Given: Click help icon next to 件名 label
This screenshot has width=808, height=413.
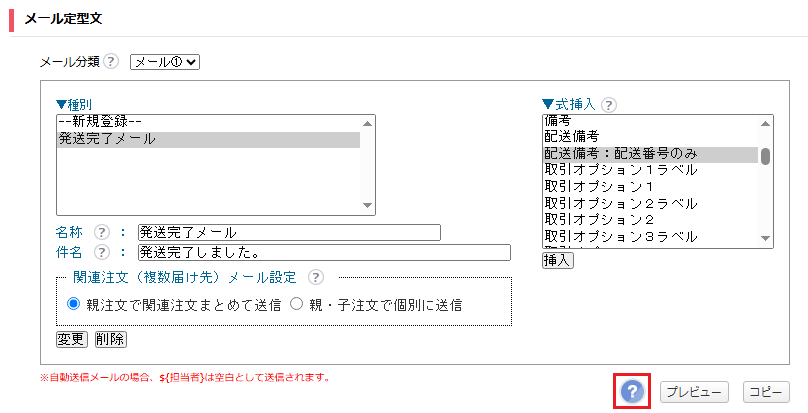Looking at the screenshot, I should 102,252.
